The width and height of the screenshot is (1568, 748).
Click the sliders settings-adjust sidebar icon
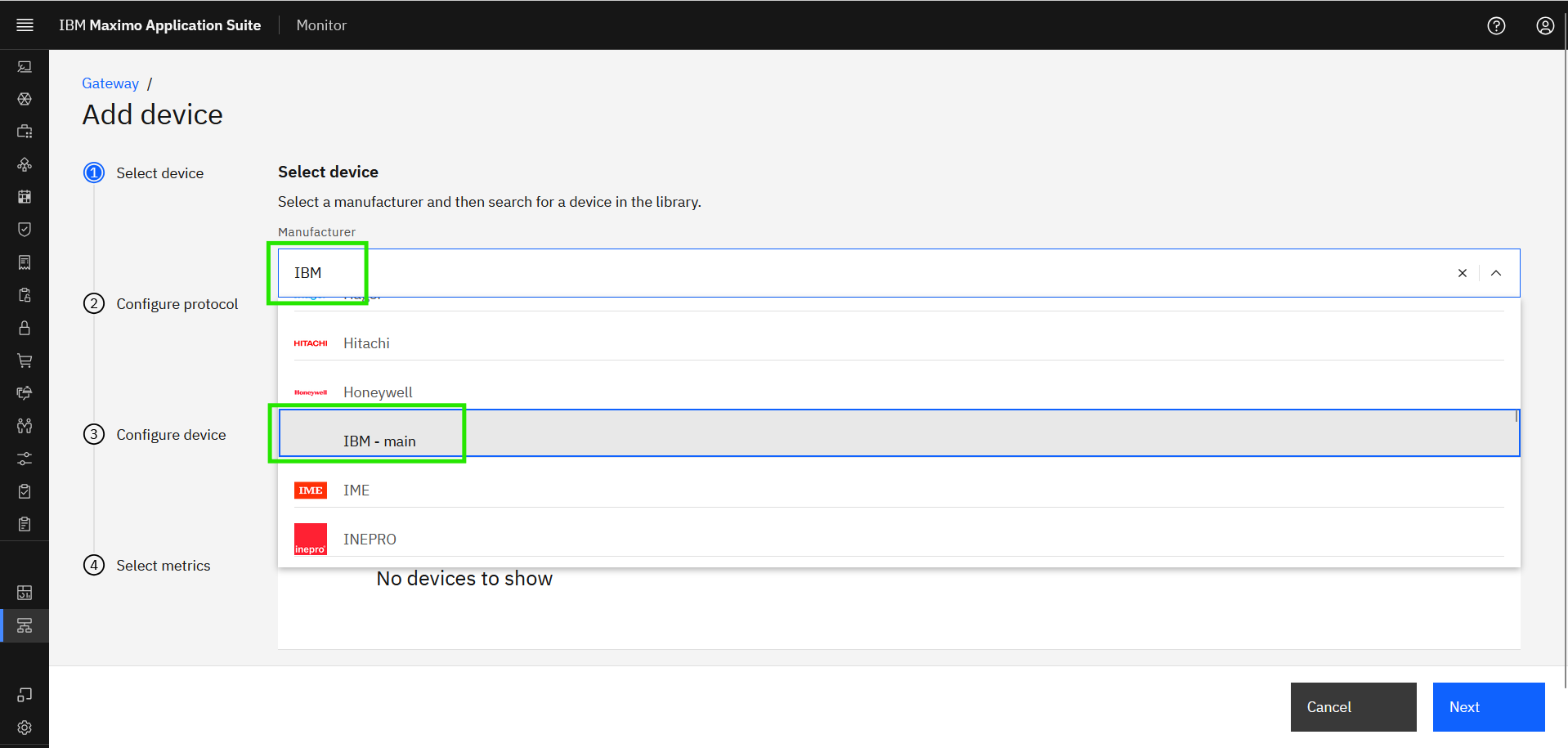click(x=25, y=459)
